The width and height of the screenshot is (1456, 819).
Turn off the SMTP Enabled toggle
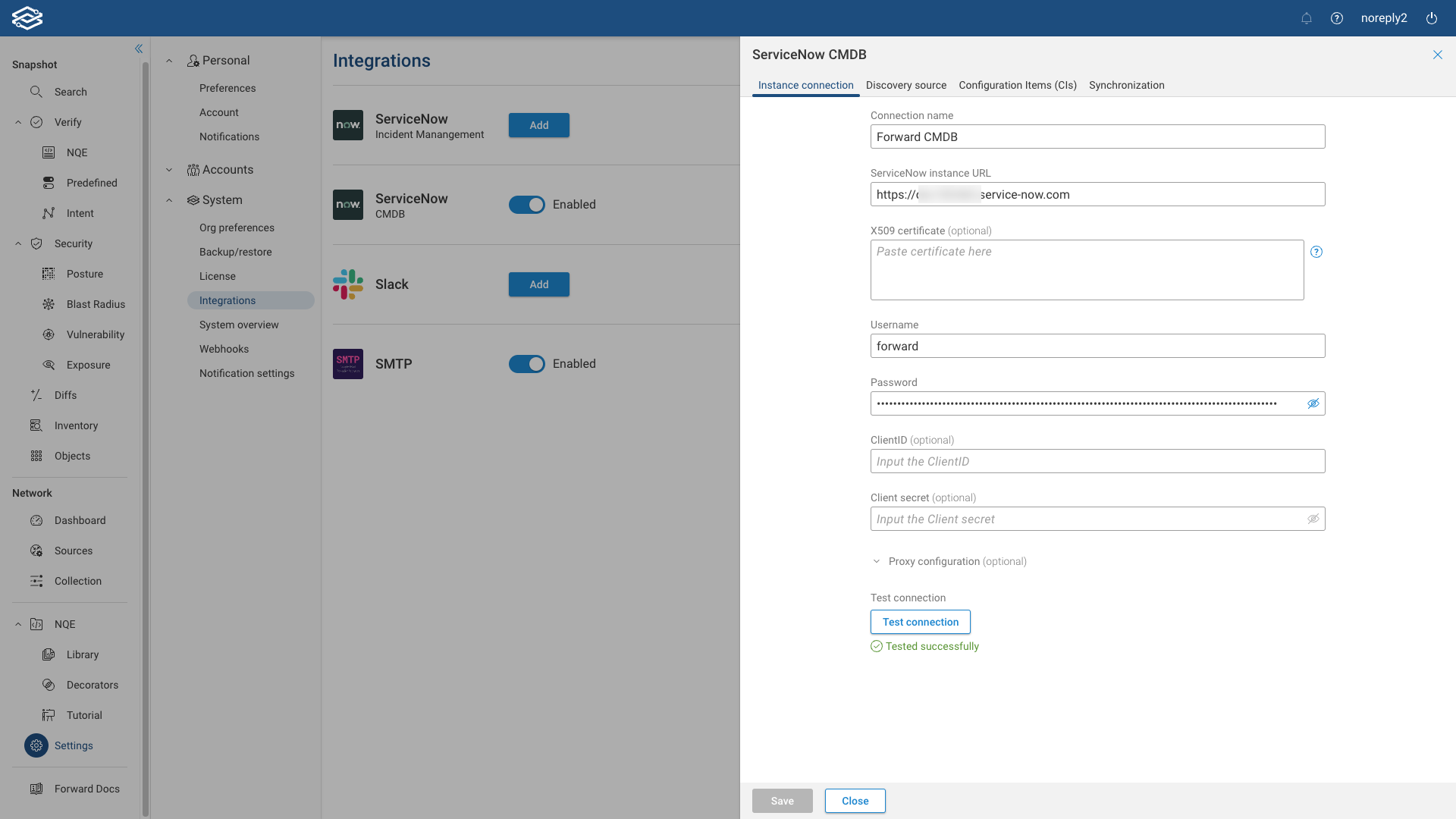coord(527,364)
